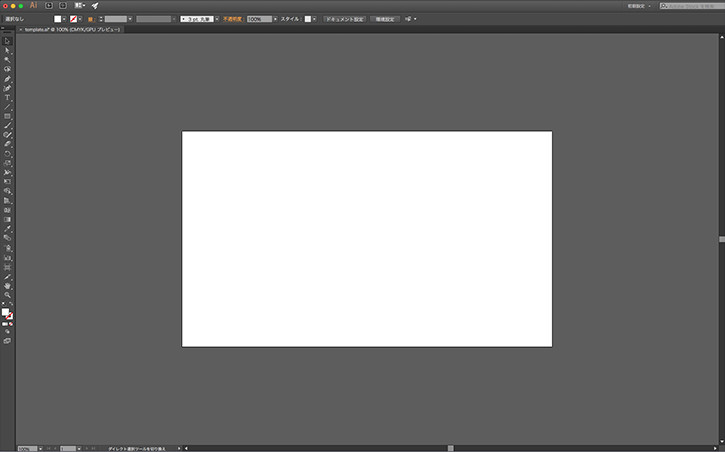Image resolution: width=725 pixels, height=452 pixels.
Task: Click the ドキュメント設定 button
Action: [x=344, y=19]
